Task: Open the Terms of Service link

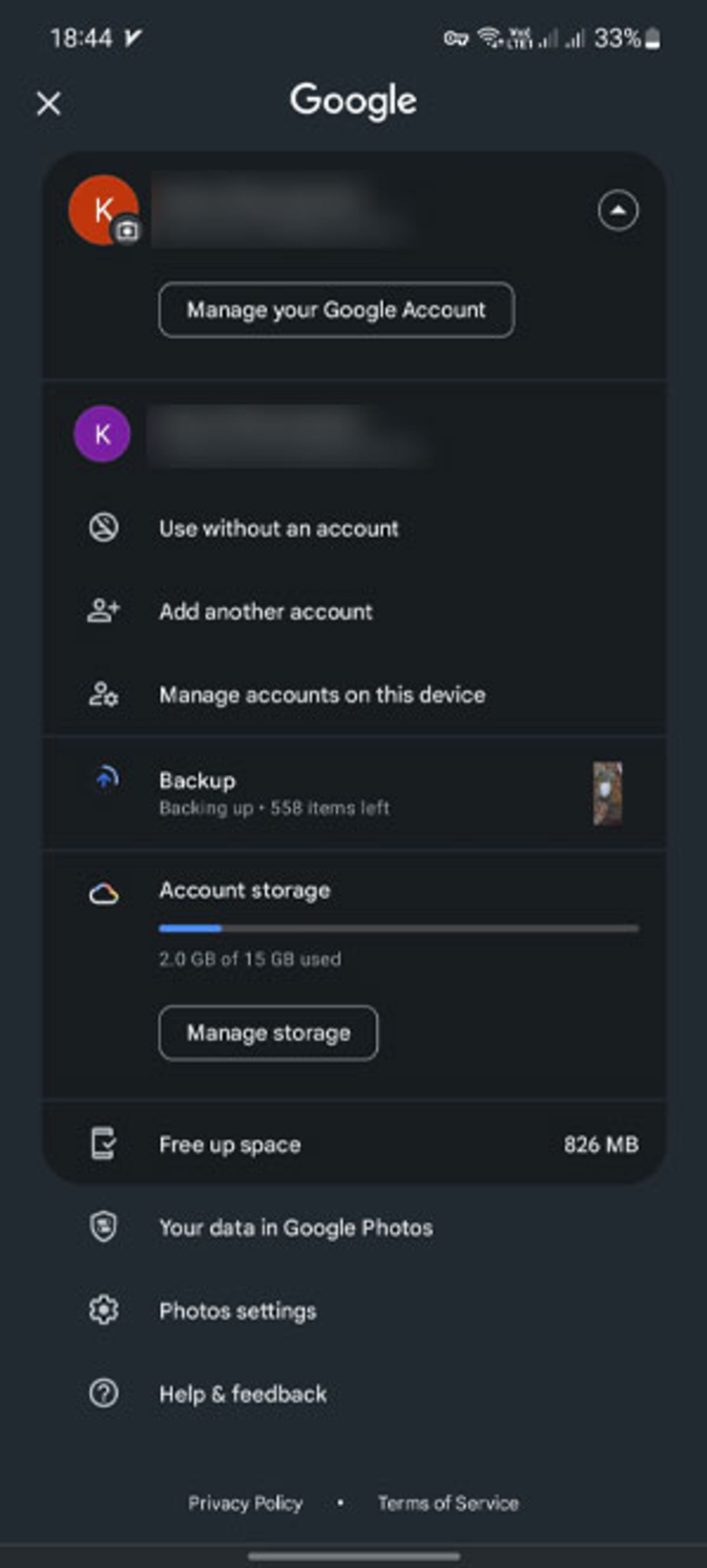Action: tap(449, 1503)
